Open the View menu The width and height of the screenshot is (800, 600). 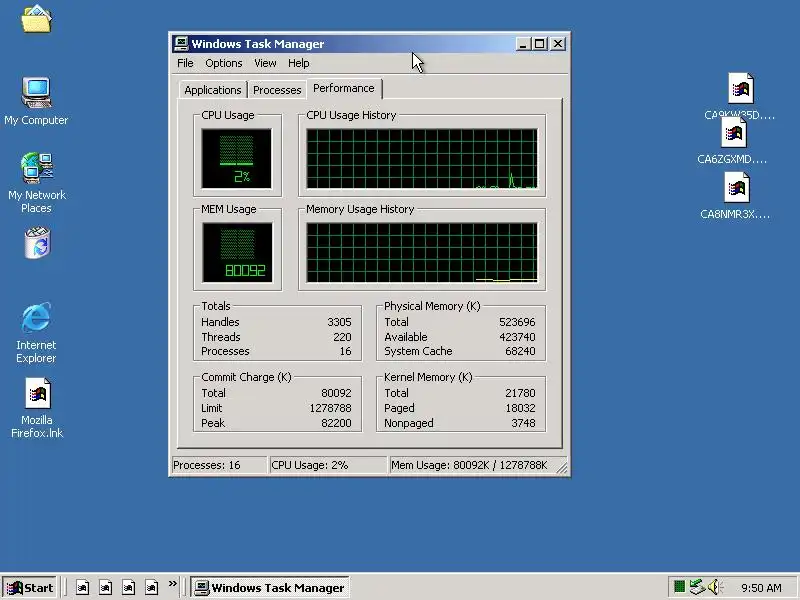coord(265,63)
